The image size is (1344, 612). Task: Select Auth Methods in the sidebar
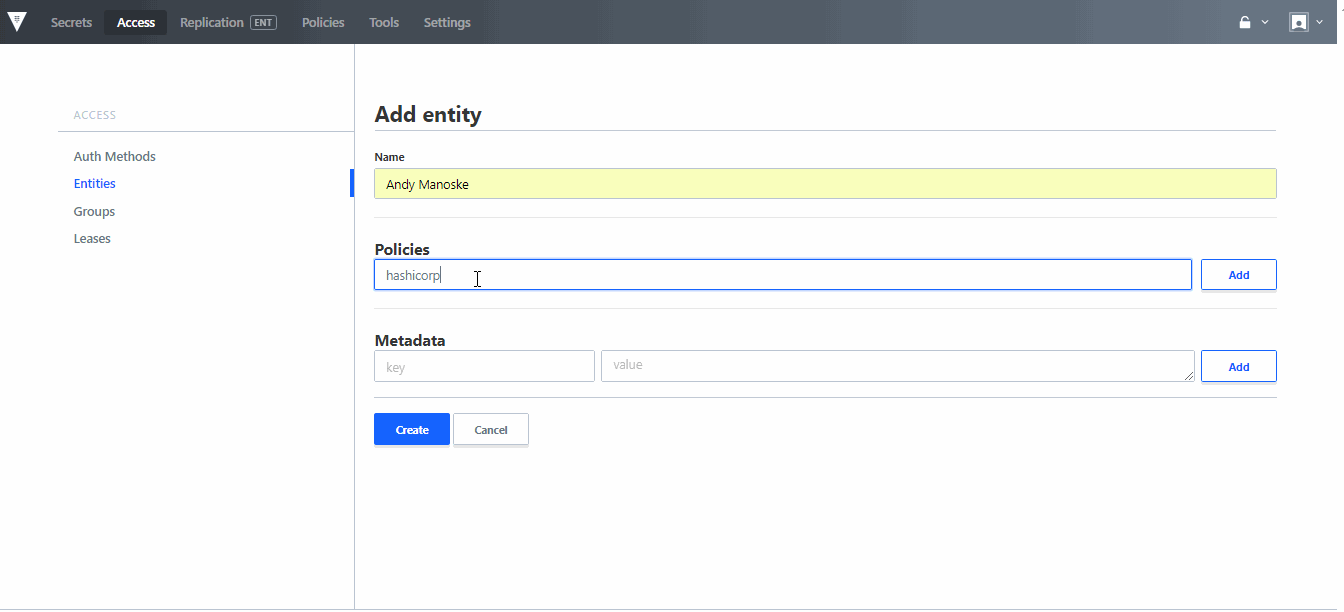[x=114, y=156]
